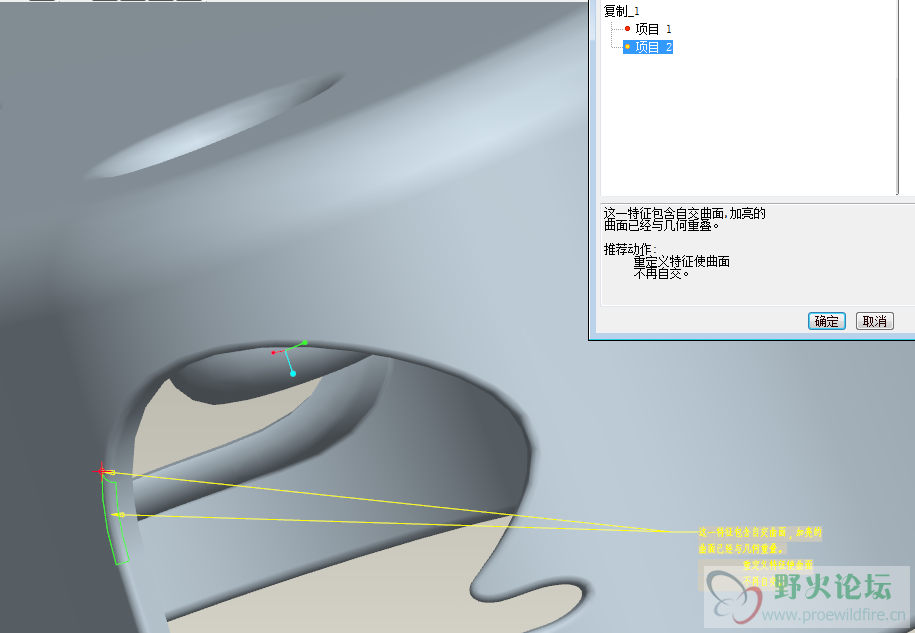Click the 取消 button
The image size is (915, 633).
(874, 321)
